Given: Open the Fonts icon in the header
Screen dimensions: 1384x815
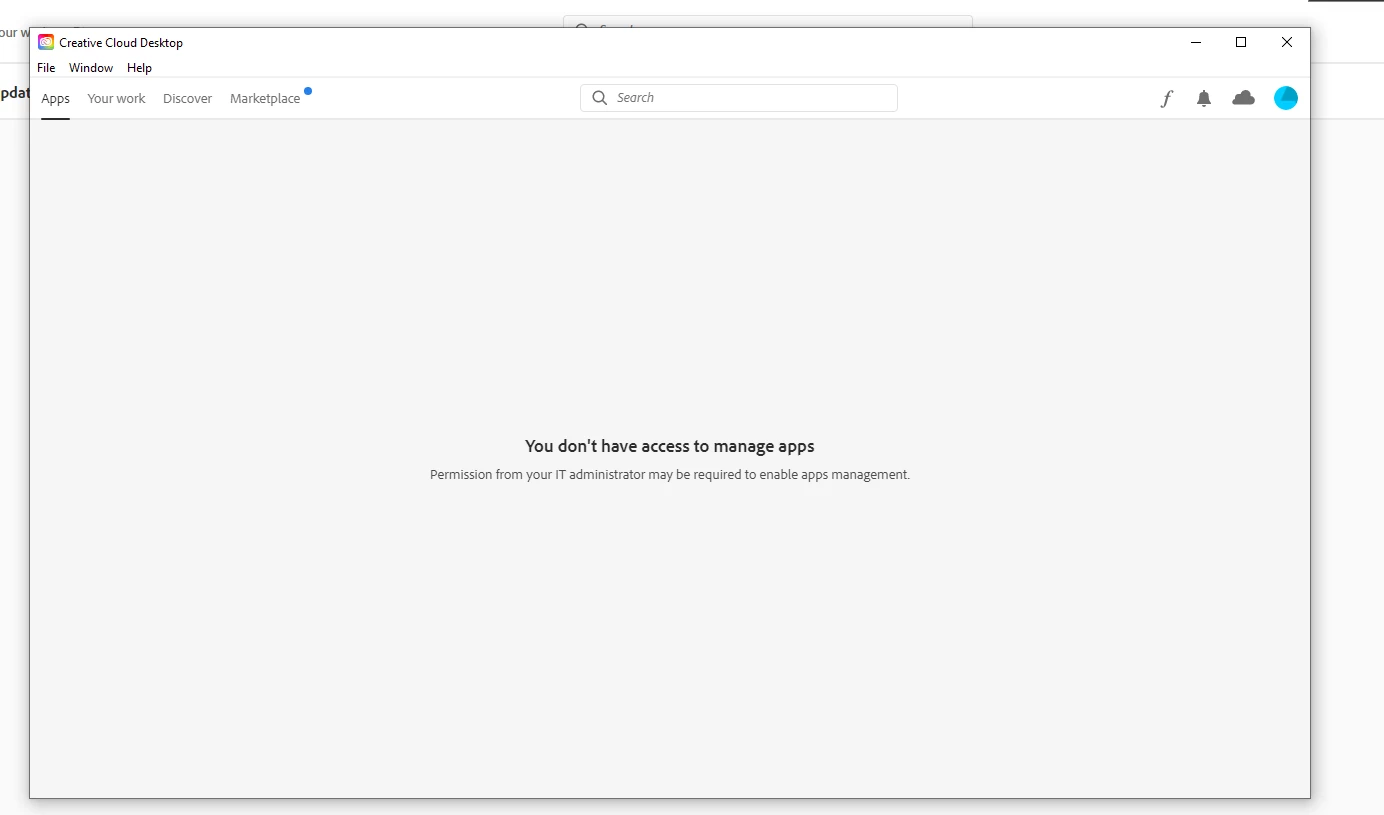Looking at the screenshot, I should click(1166, 98).
